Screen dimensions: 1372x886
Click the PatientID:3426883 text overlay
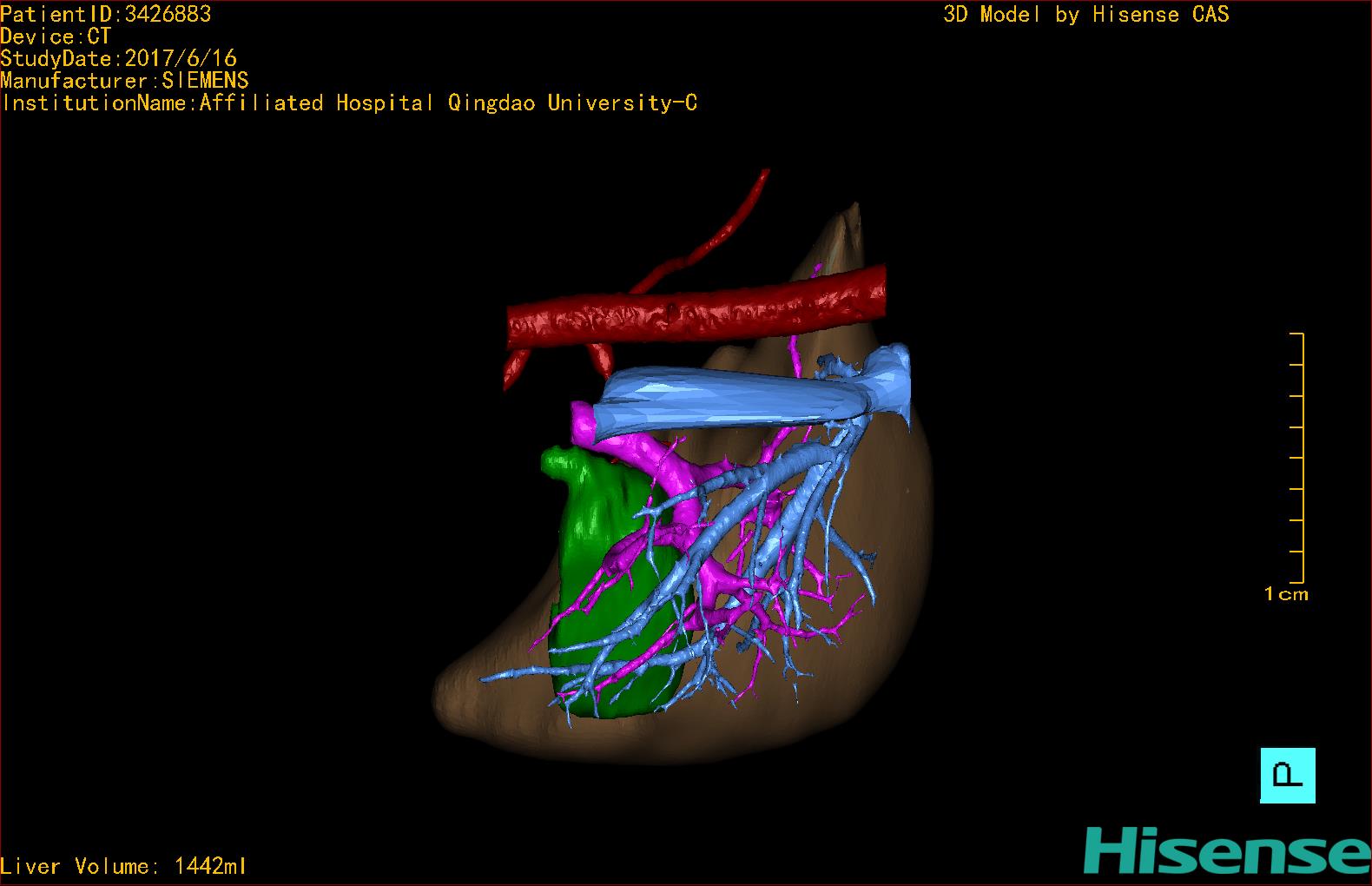(105, 14)
